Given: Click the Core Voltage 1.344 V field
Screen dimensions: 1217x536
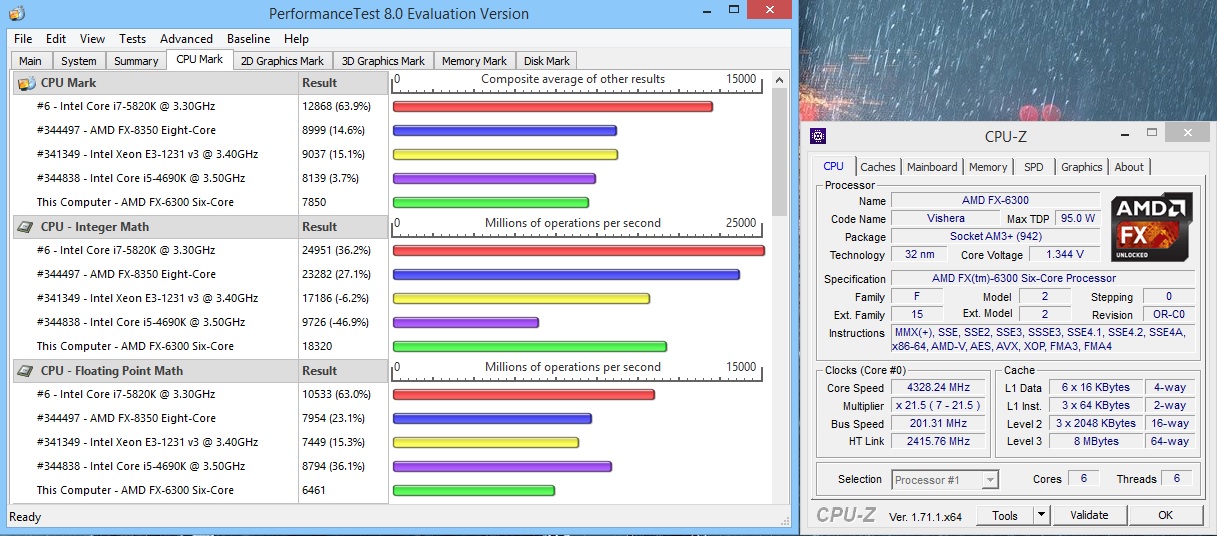Looking at the screenshot, I should [1065, 255].
